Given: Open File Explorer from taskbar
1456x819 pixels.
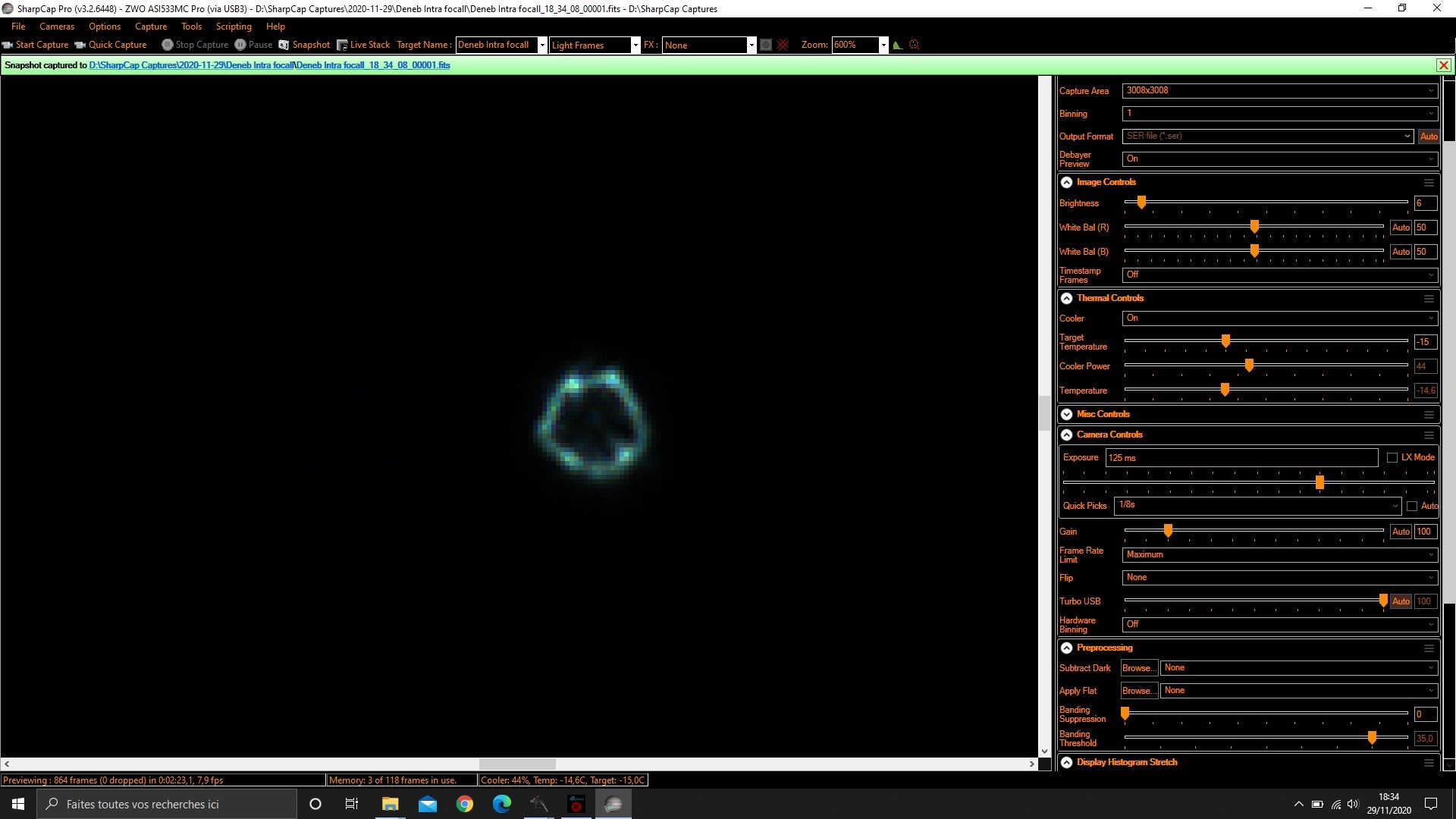Looking at the screenshot, I should click(x=390, y=804).
